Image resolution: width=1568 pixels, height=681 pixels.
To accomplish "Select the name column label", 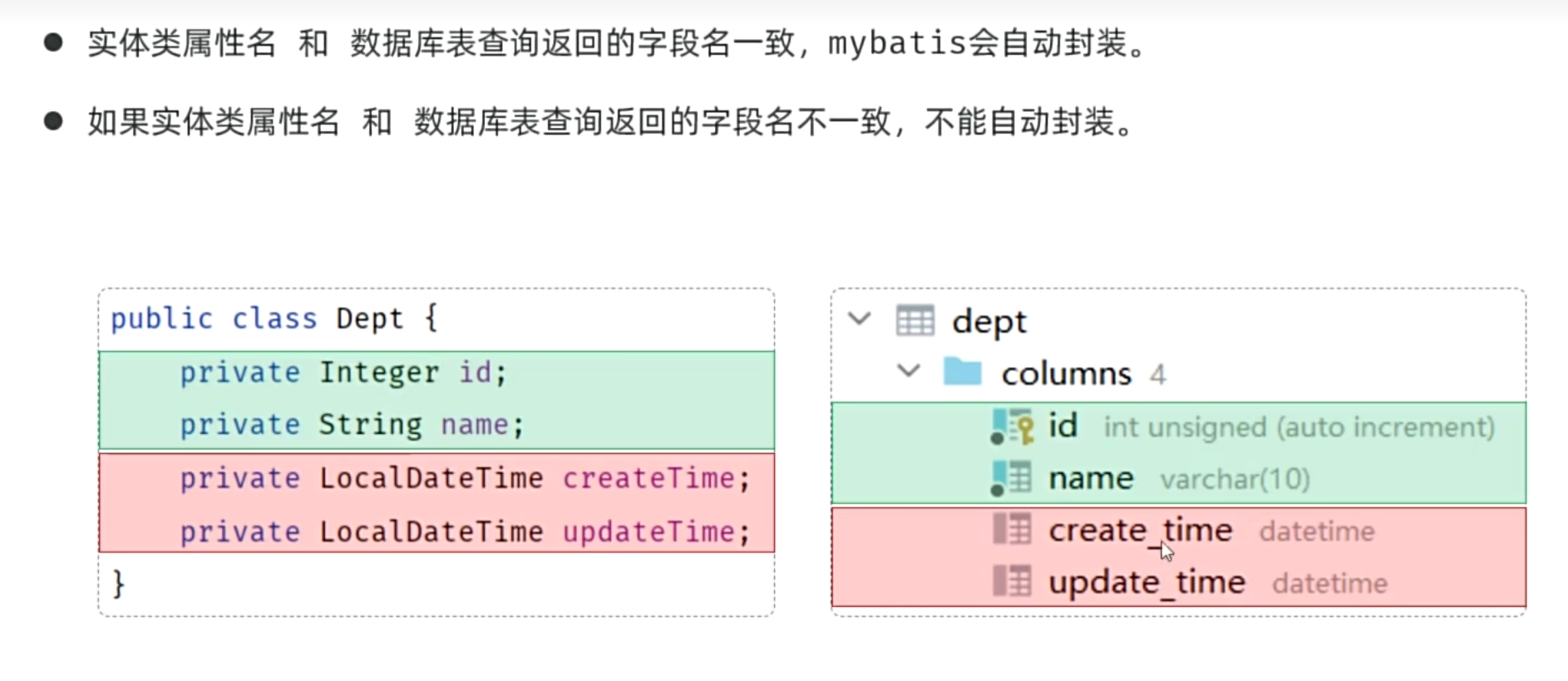I will tap(1091, 479).
